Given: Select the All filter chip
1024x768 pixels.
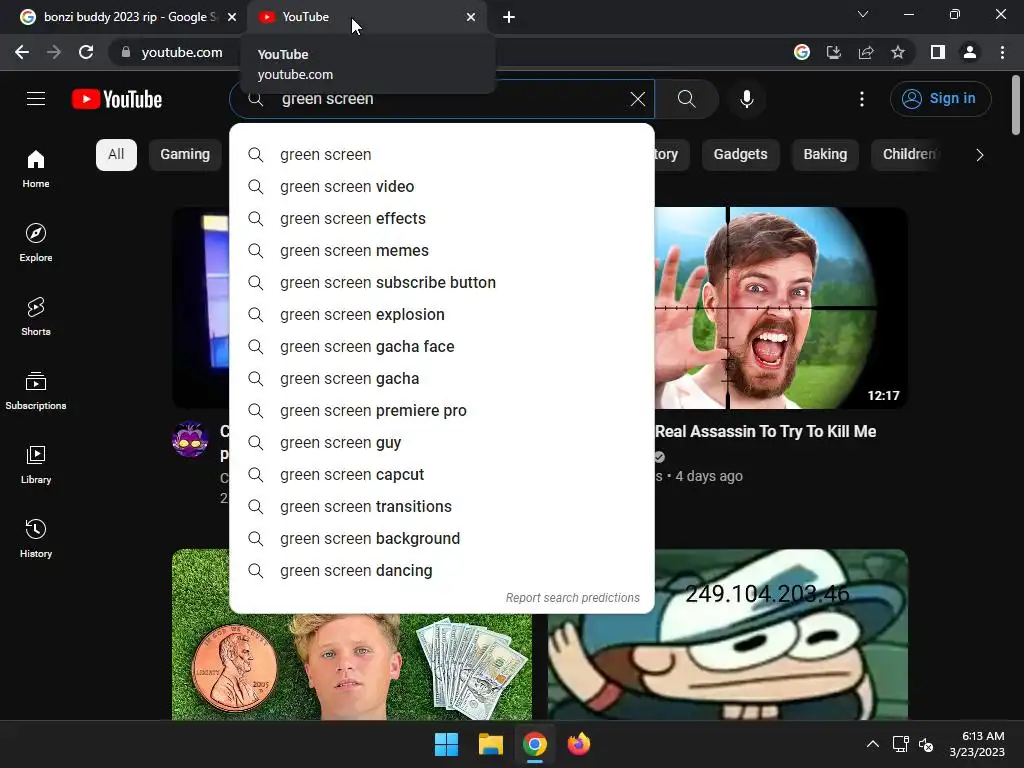Looking at the screenshot, I should click(116, 155).
